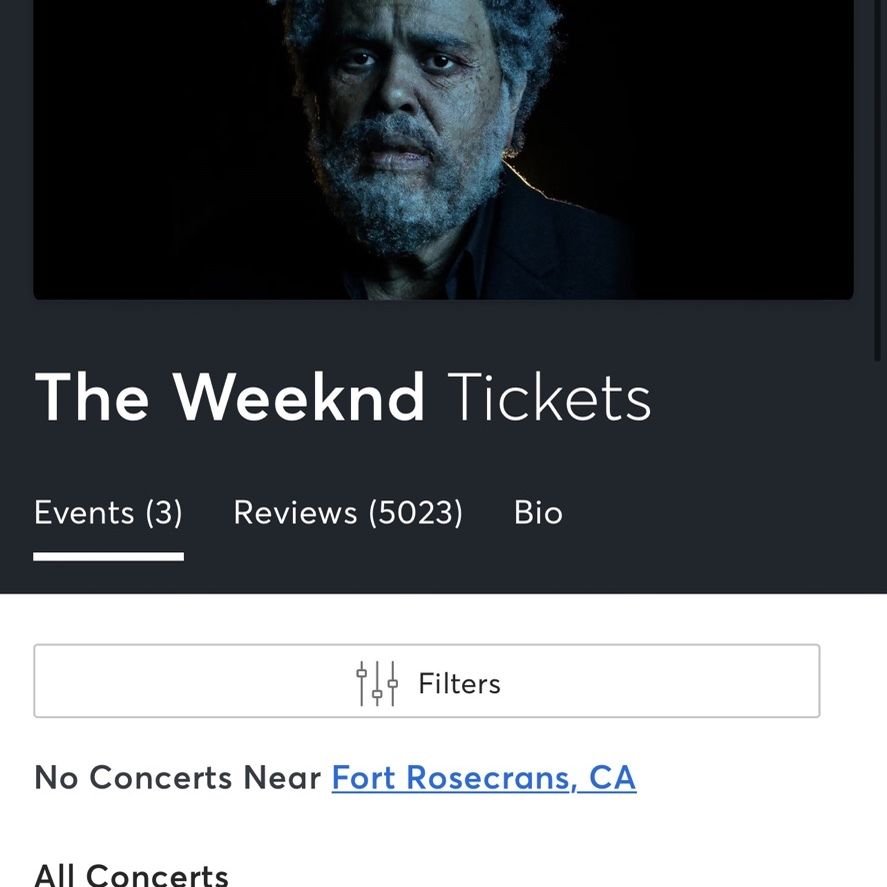Screen dimensions: 887x887
Task: Click The Weeknd Tickets heading
Action: pyautogui.click(x=343, y=397)
